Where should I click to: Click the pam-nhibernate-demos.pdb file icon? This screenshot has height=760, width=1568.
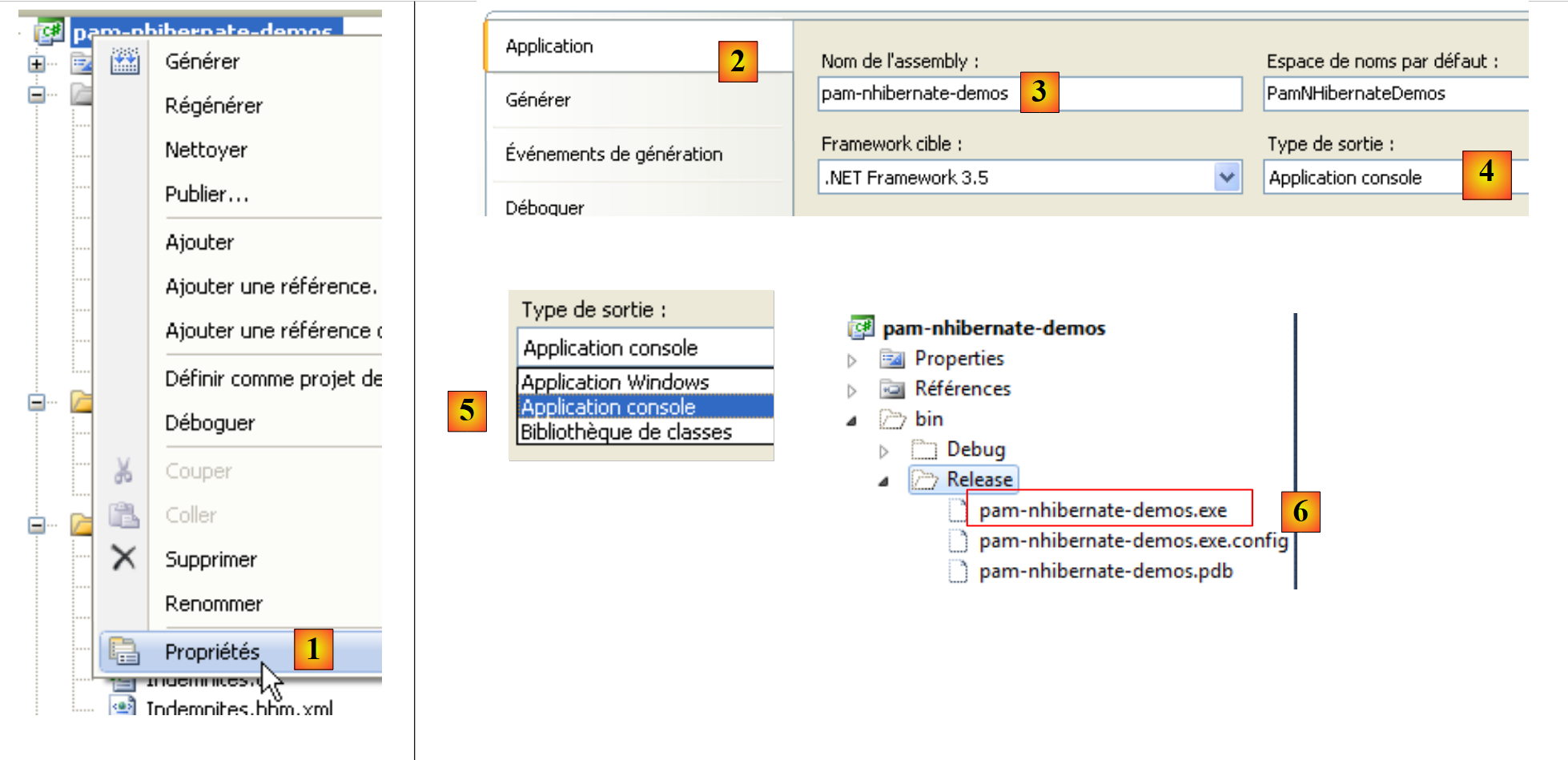[x=957, y=571]
